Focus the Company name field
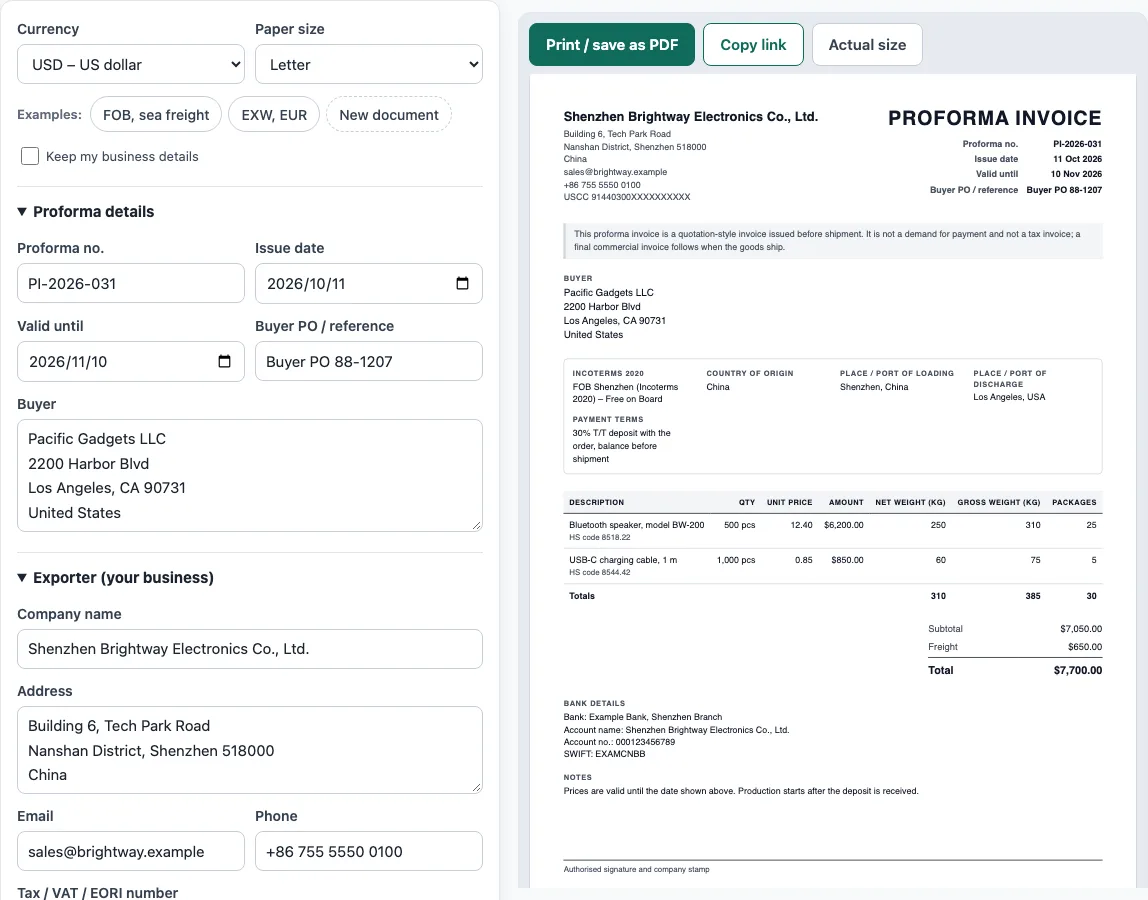This screenshot has width=1148, height=900. pos(250,649)
